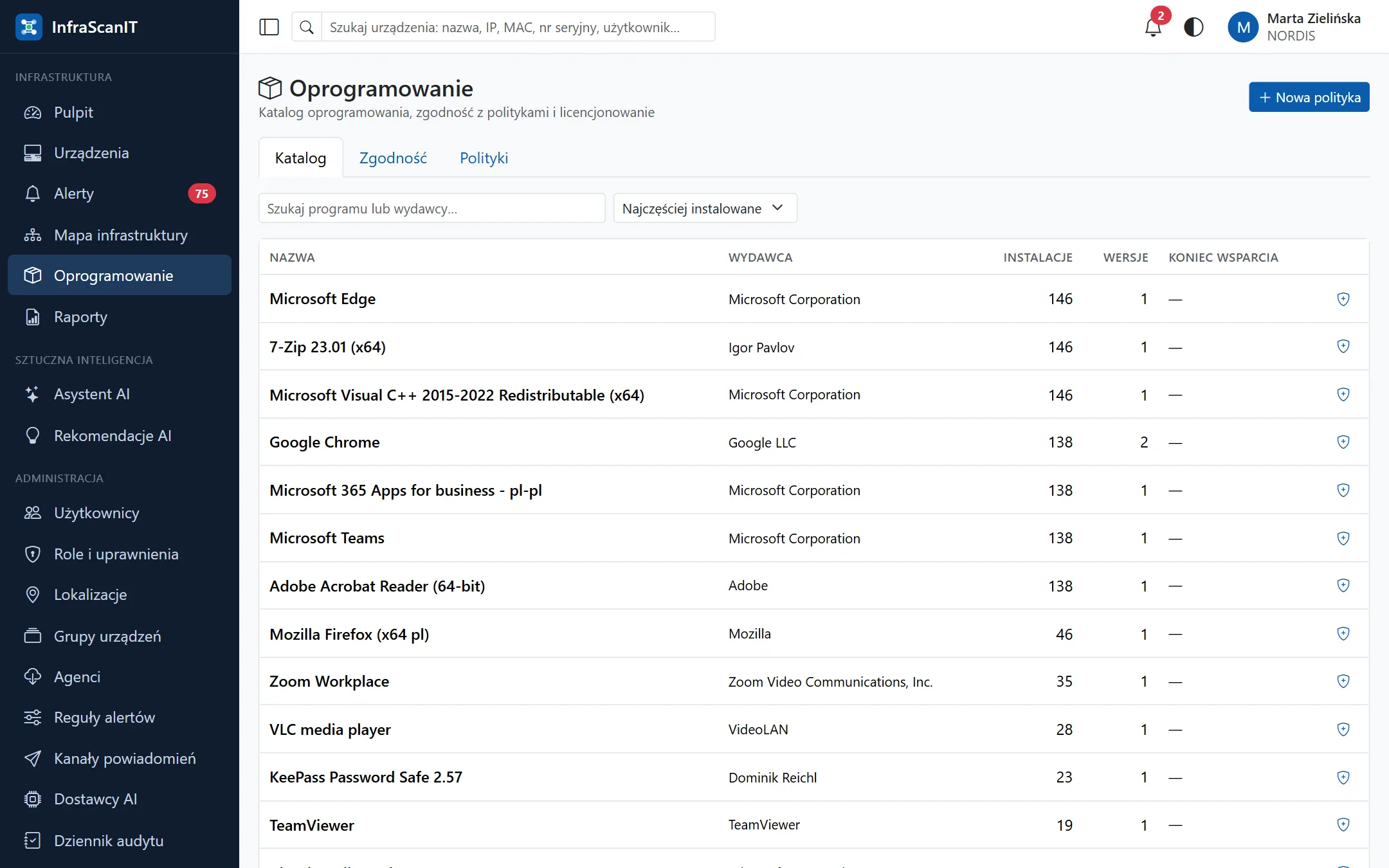The width and height of the screenshot is (1389, 868).
Task: Open Reguły alertów in sidebar
Action: point(120,718)
